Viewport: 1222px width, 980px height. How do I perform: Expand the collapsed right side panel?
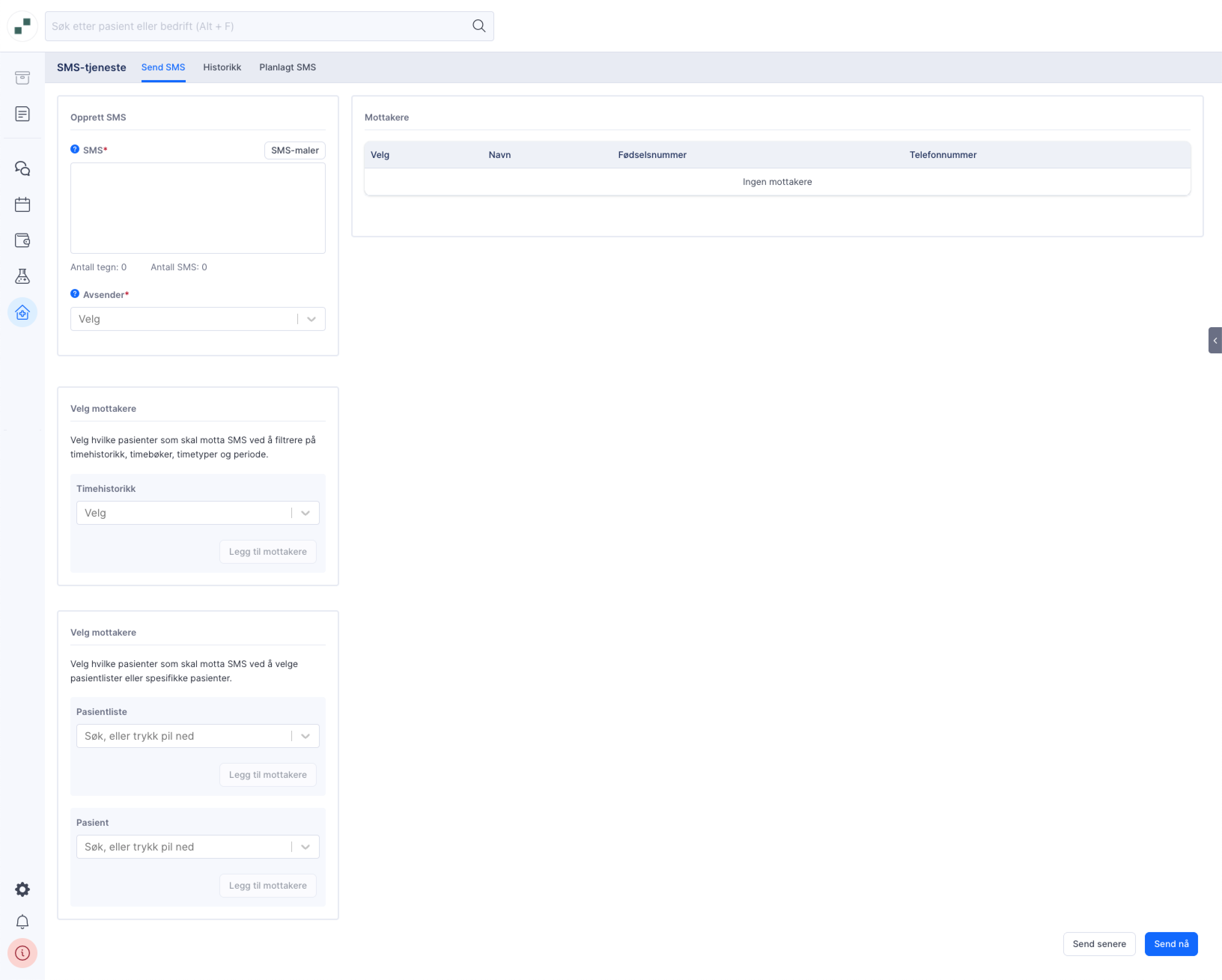tap(1215, 340)
